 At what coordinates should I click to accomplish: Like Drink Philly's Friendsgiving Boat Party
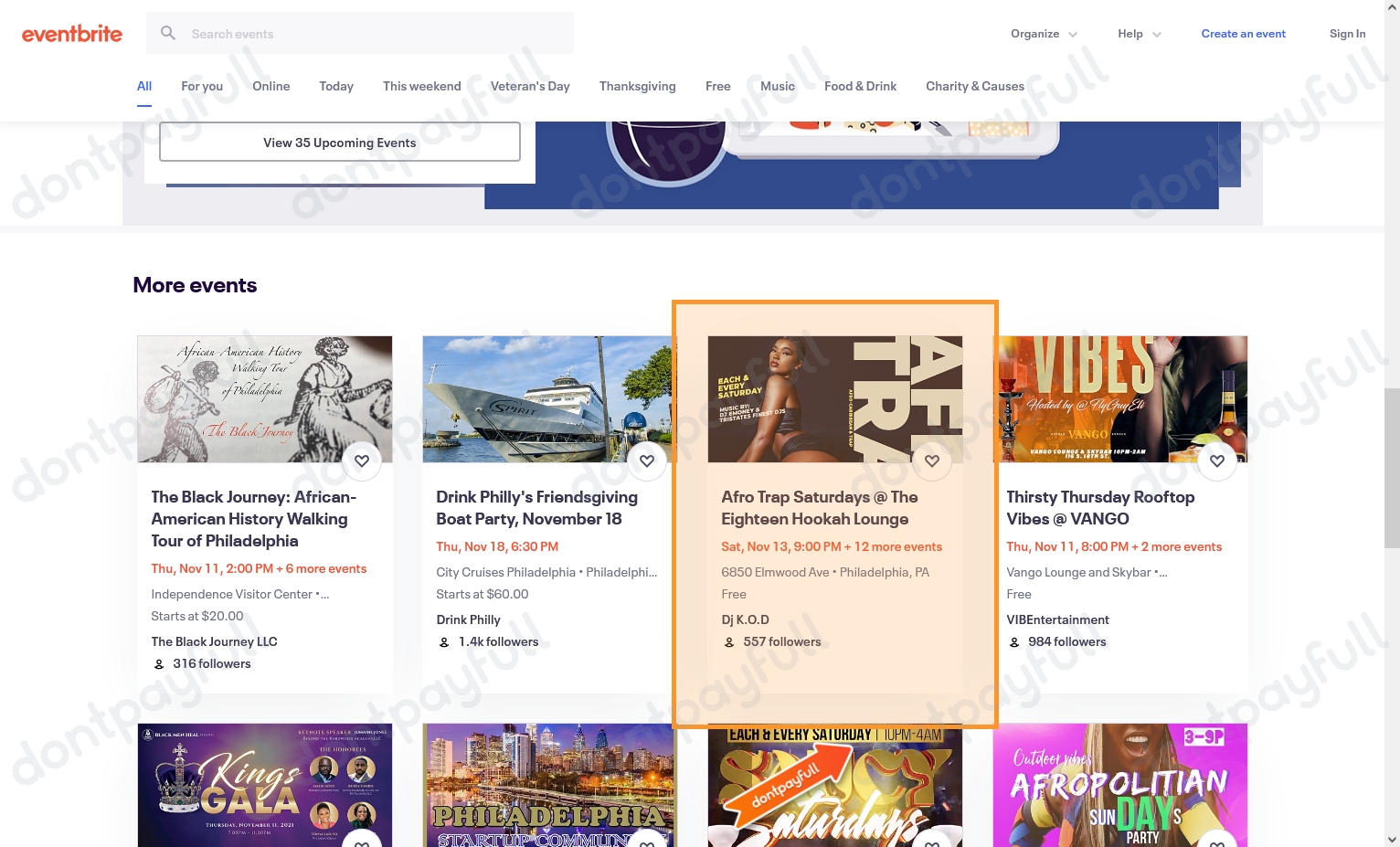point(647,461)
